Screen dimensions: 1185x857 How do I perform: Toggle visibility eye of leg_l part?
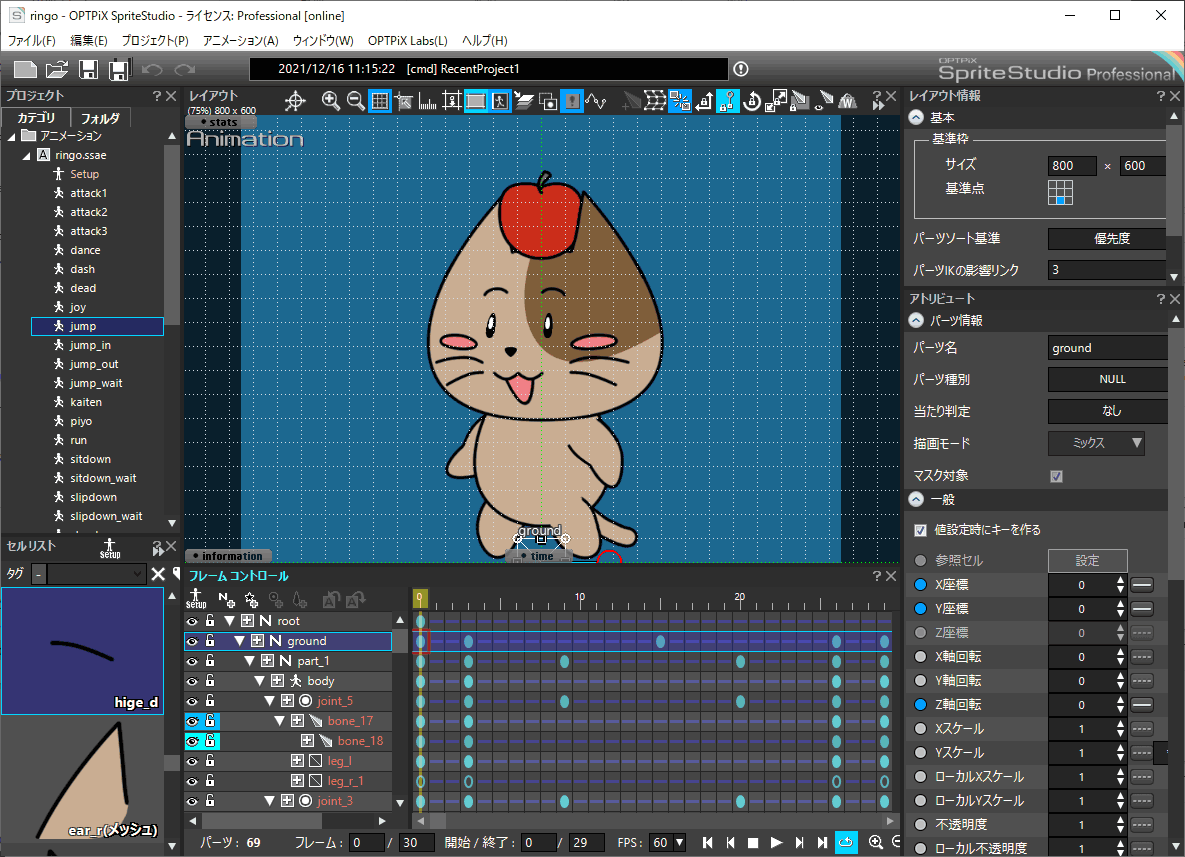click(x=192, y=761)
